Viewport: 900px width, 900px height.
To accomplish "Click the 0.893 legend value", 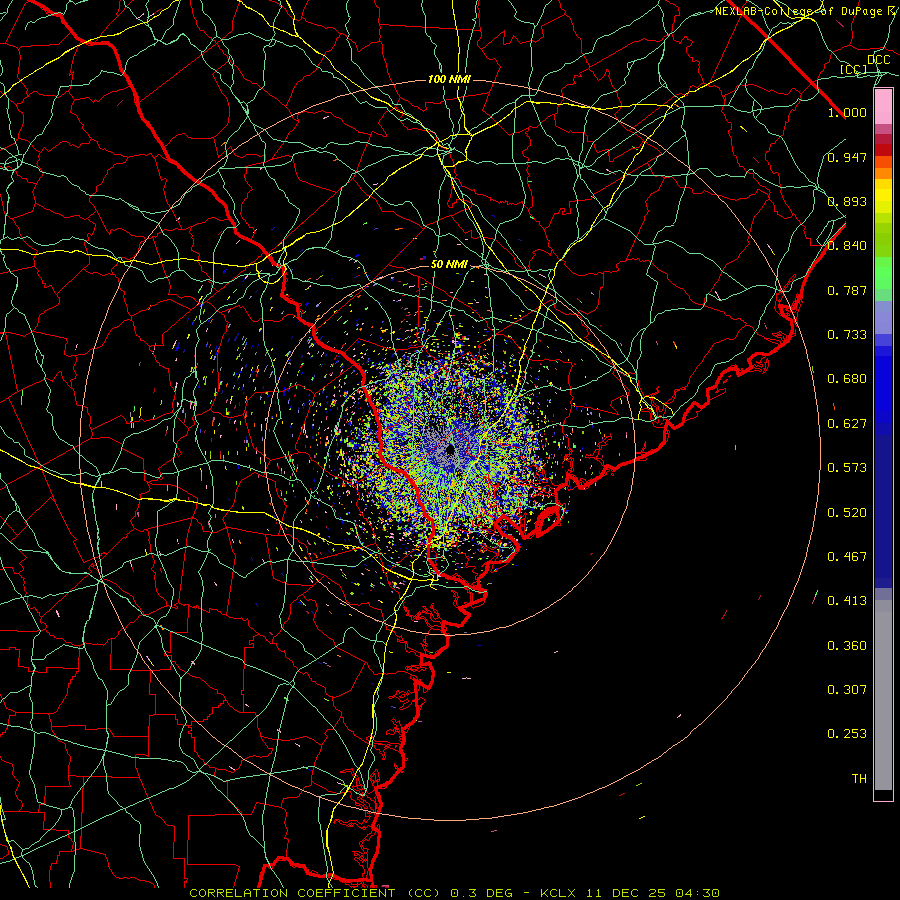I will coord(847,201).
